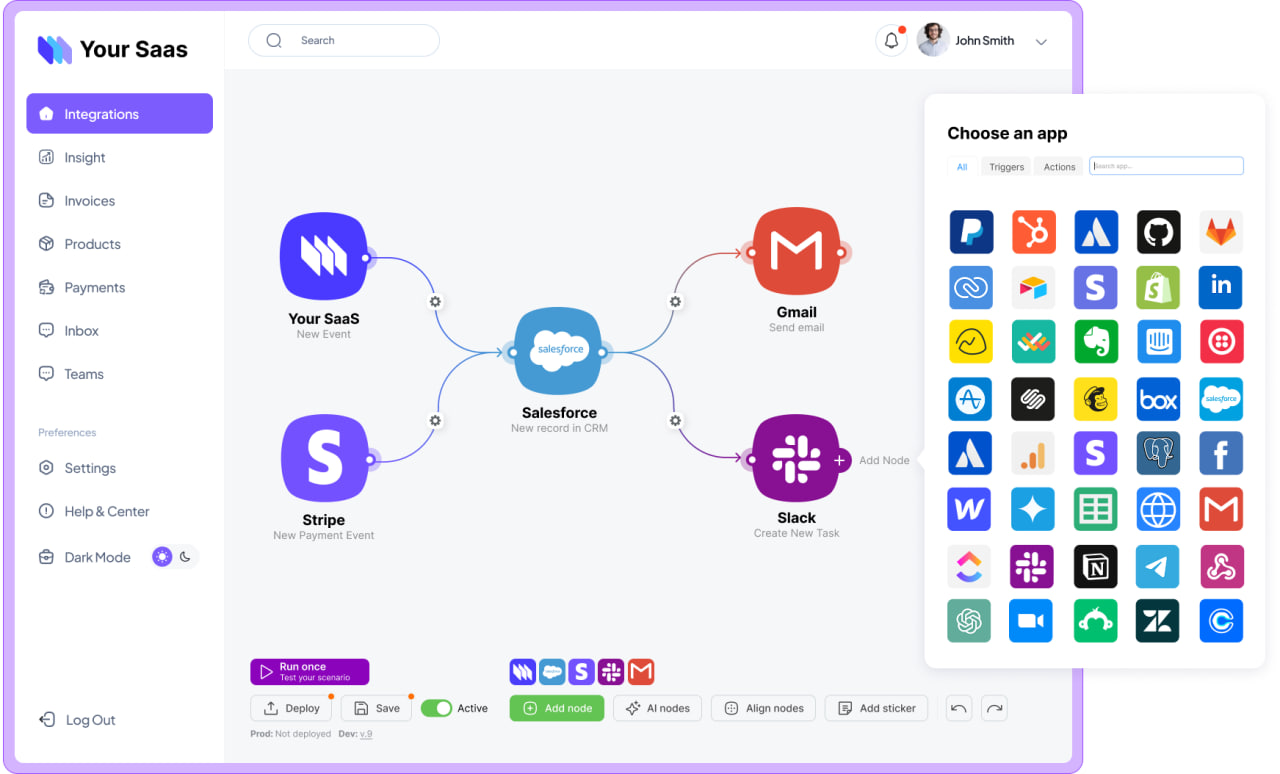Go to the Inbox

tap(68, 331)
